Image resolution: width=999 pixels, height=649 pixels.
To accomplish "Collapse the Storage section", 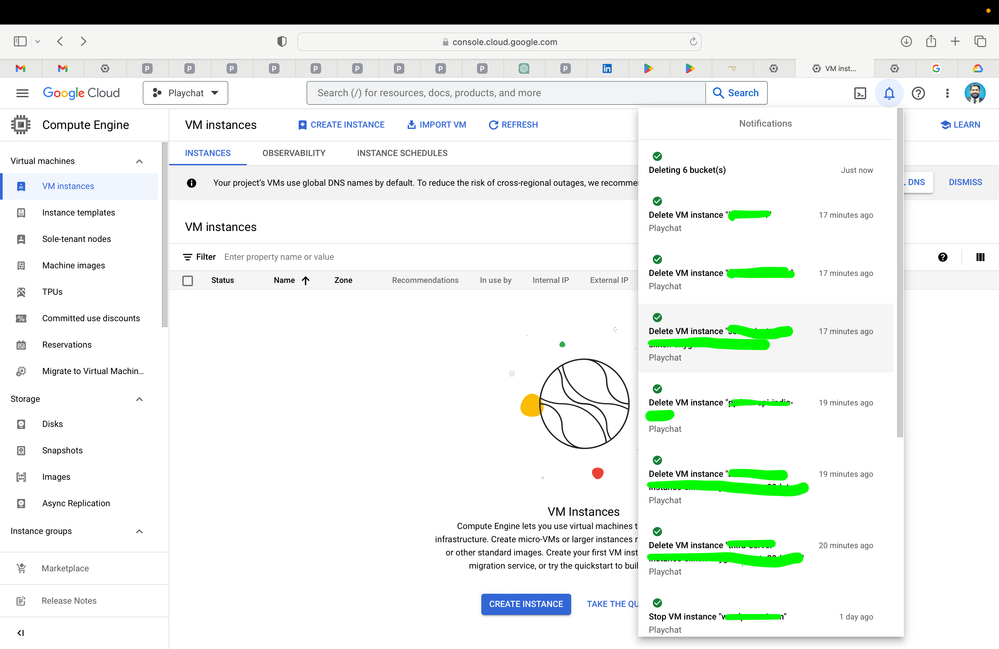I will 139,399.
